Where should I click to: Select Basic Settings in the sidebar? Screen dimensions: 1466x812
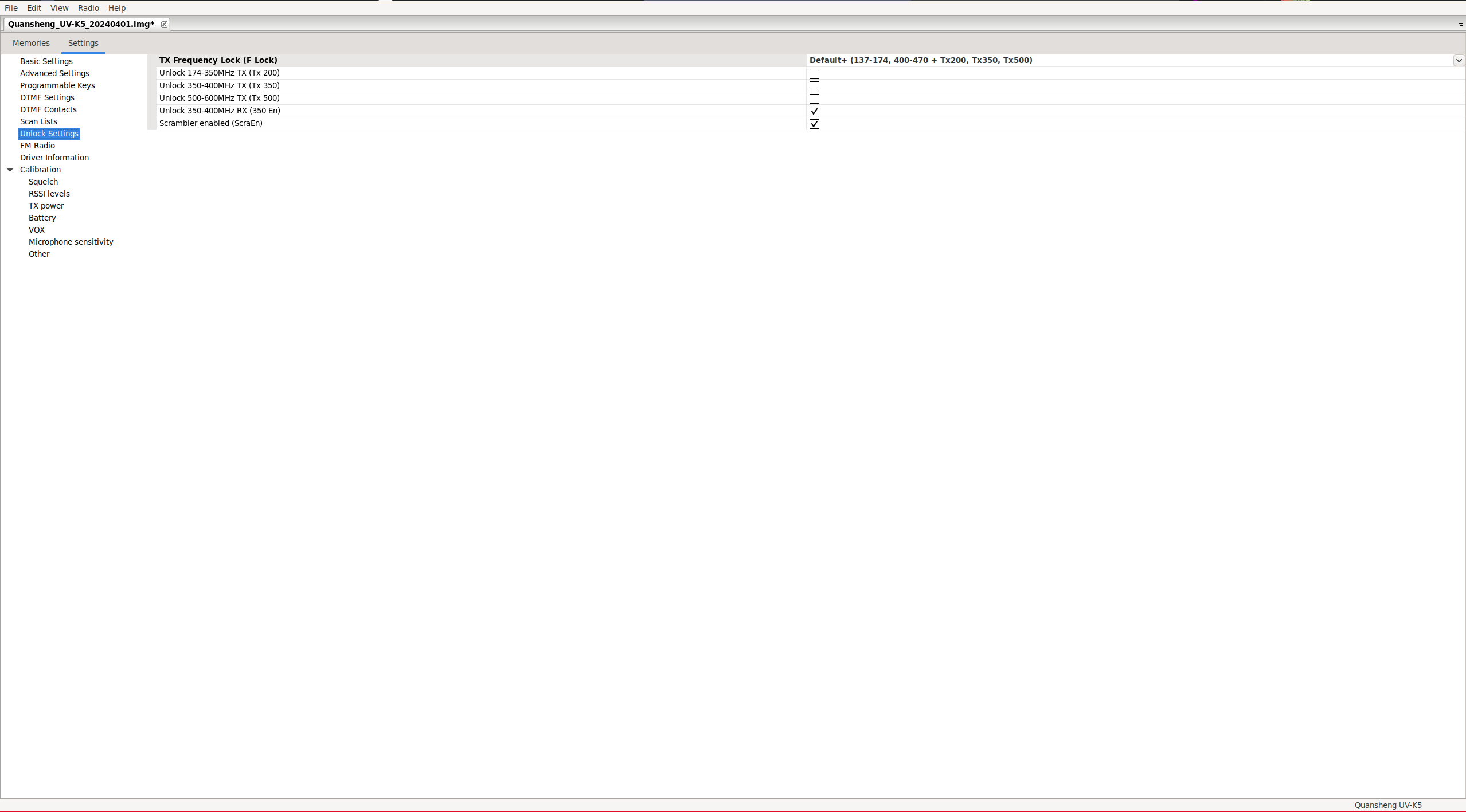pos(46,61)
